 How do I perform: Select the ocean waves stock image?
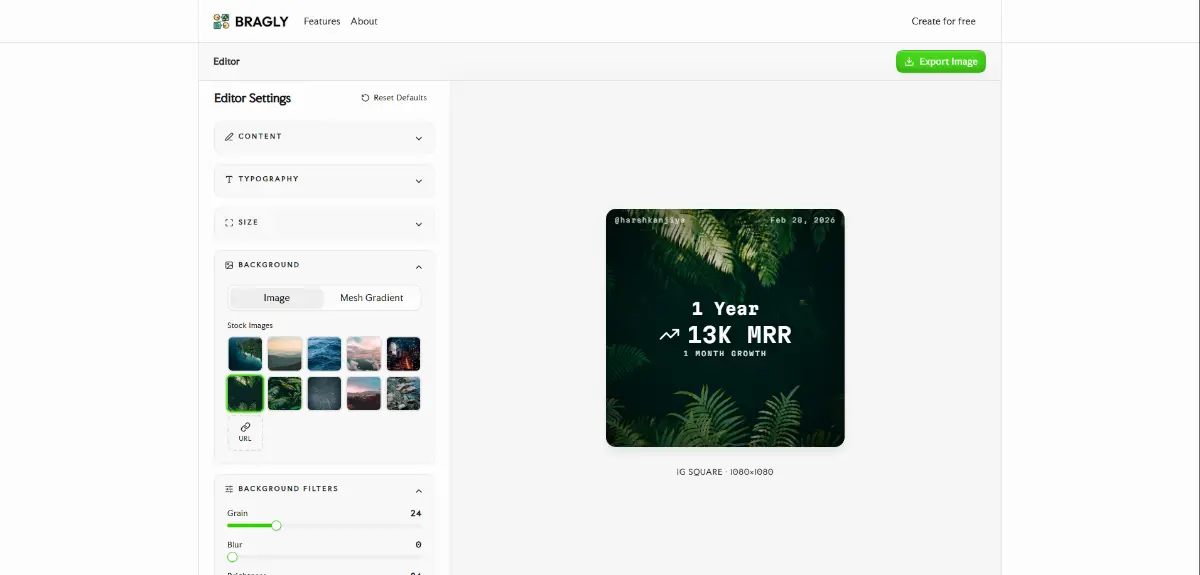coord(324,354)
